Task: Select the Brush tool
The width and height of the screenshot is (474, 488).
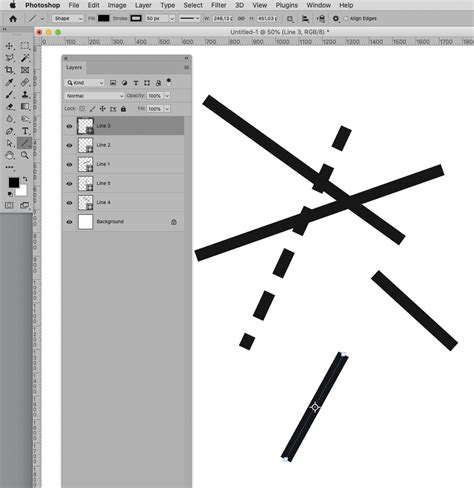Action: click(9, 95)
